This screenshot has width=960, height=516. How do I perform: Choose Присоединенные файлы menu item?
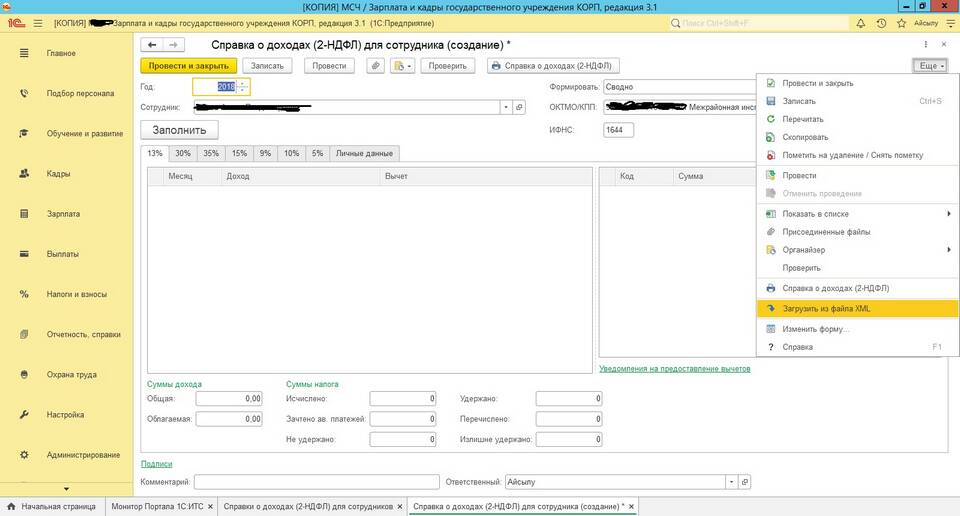tap(858, 232)
